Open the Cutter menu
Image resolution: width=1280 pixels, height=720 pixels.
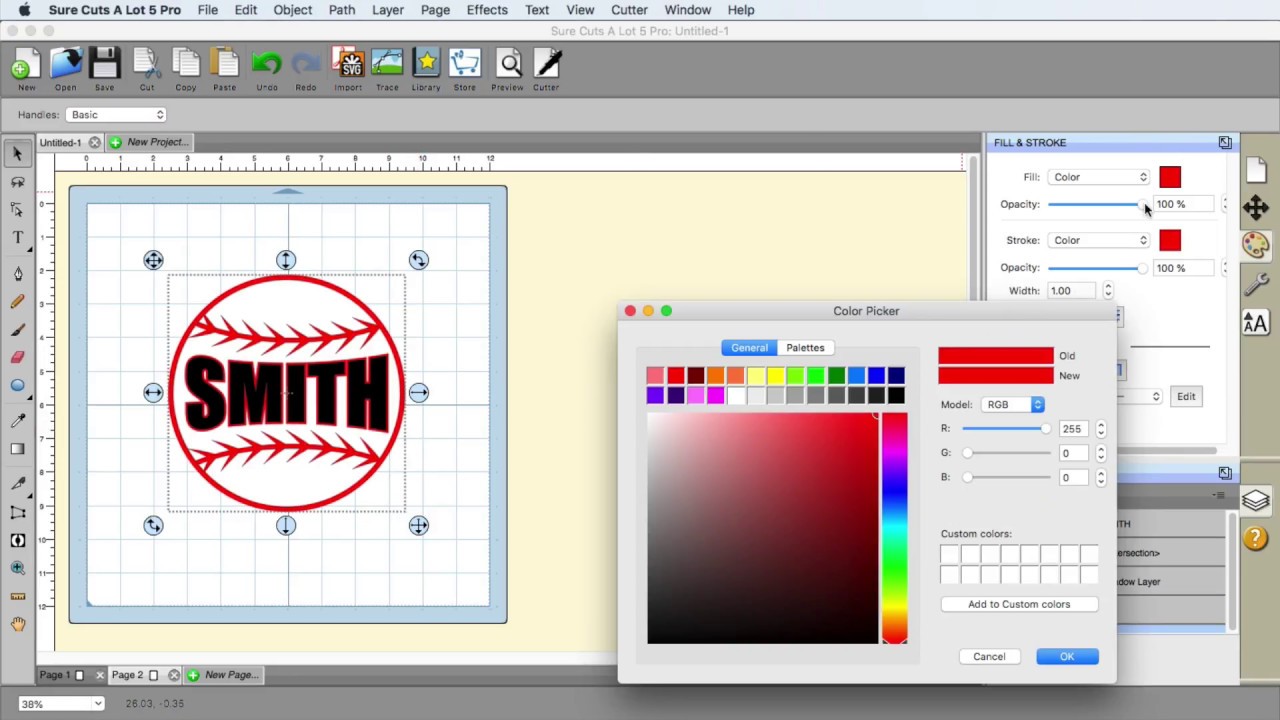point(629,10)
